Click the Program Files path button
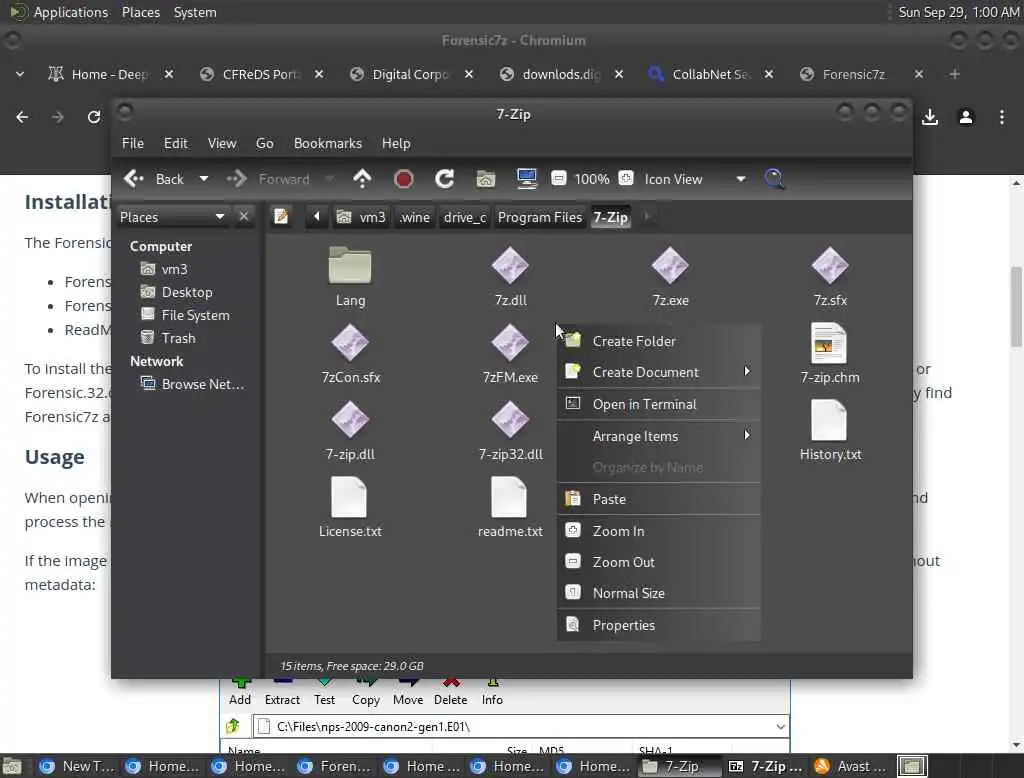 pyautogui.click(x=539, y=216)
